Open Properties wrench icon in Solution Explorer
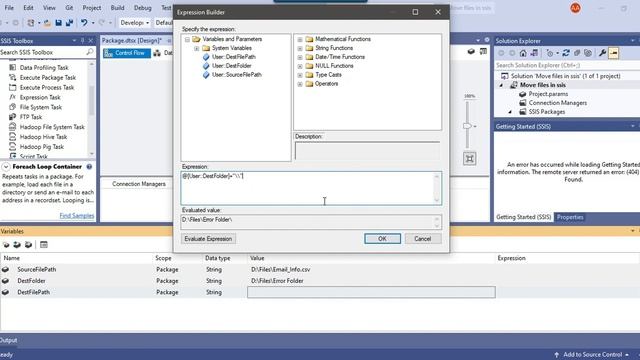This screenshot has height=360, width=640. click(x=602, y=53)
